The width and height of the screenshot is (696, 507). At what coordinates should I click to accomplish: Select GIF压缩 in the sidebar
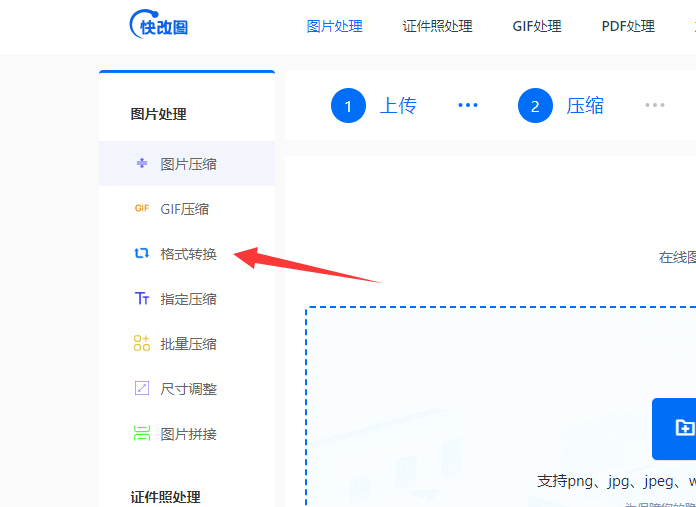(x=187, y=209)
